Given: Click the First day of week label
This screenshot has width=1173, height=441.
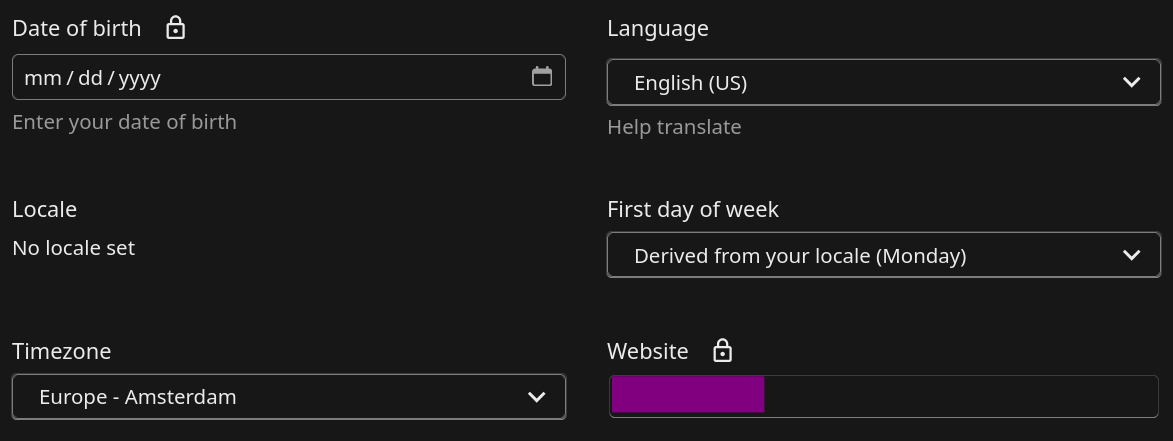Looking at the screenshot, I should (x=693, y=209).
